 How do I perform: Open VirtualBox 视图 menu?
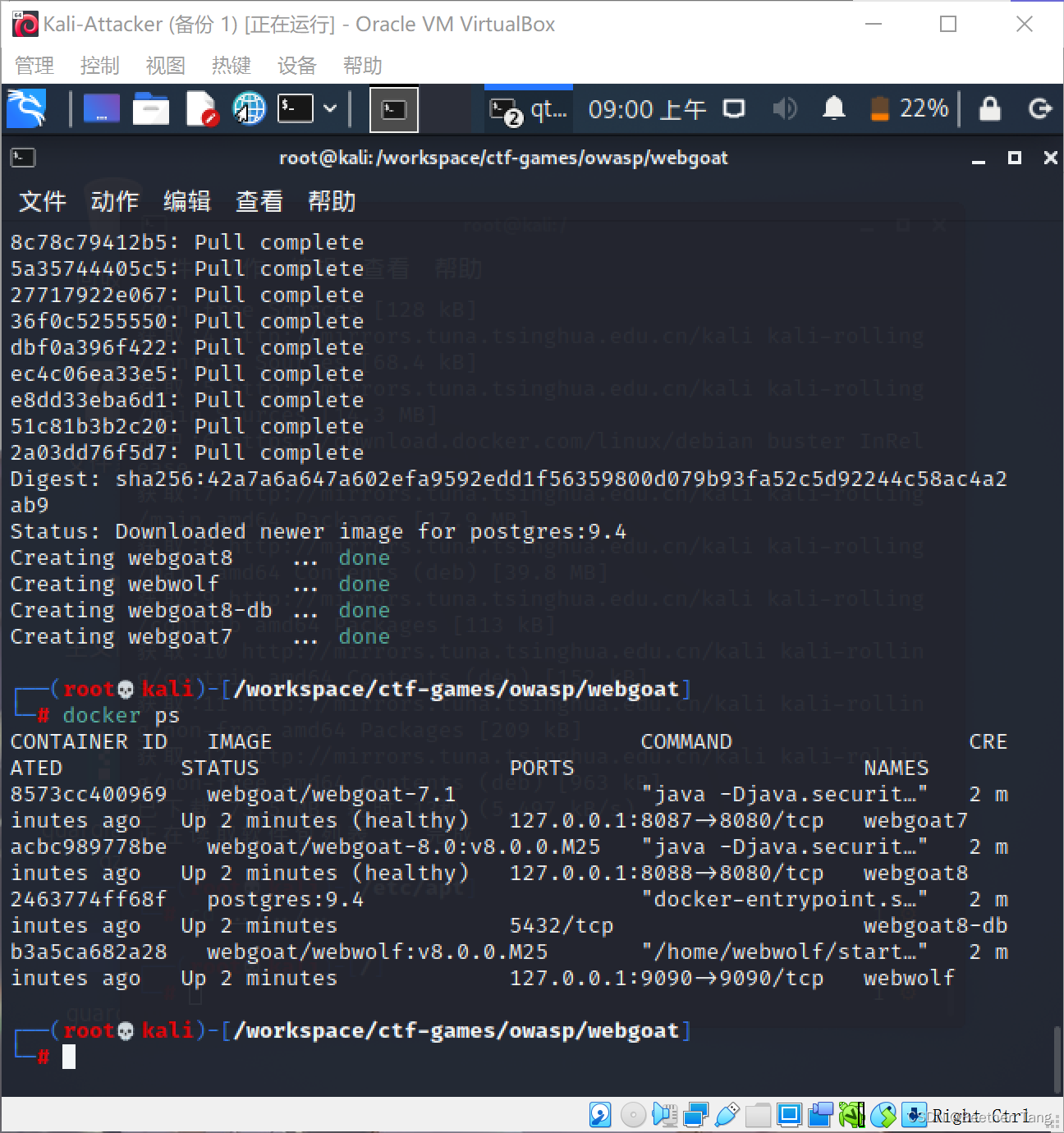(x=166, y=66)
